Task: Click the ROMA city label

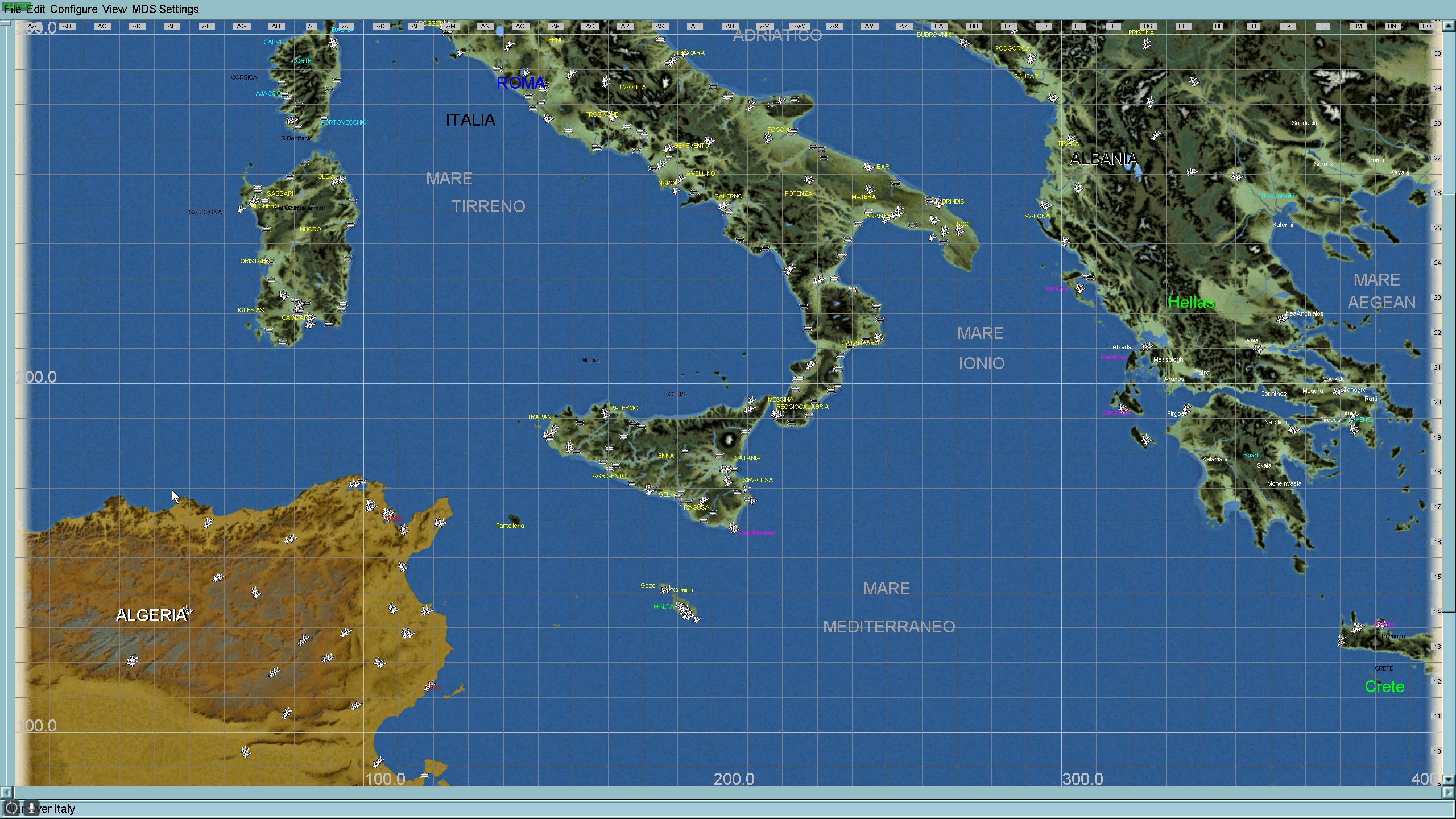Action: pyautogui.click(x=520, y=83)
